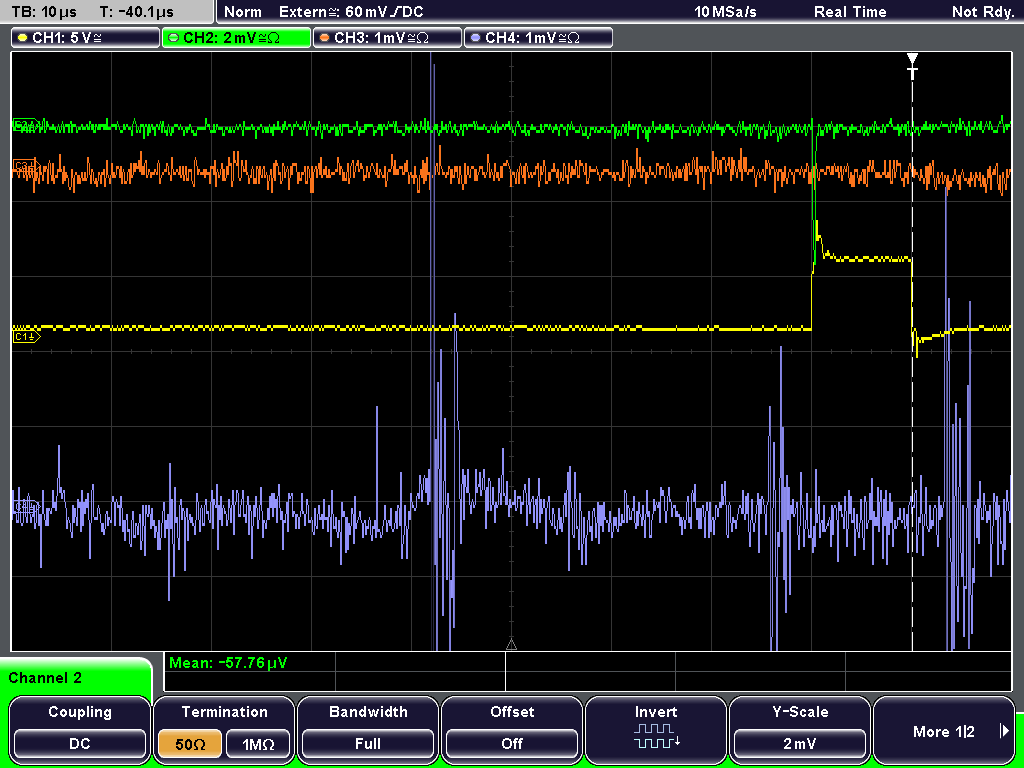1024x768 pixels.
Task: Open Bandwidth Full setting
Action: (x=368, y=729)
